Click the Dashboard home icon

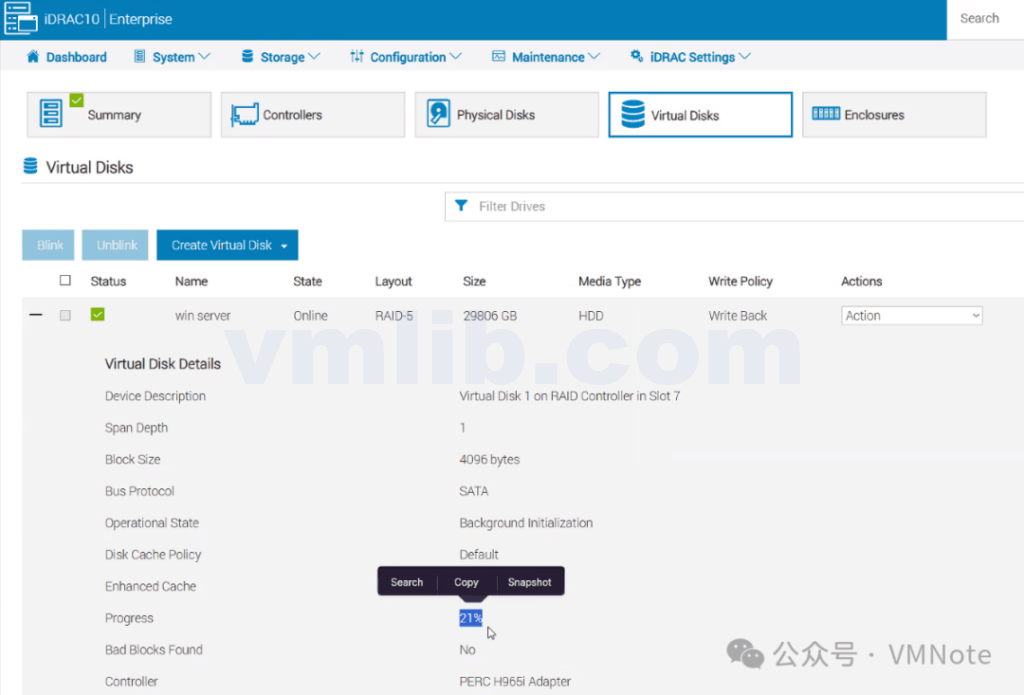pos(33,57)
